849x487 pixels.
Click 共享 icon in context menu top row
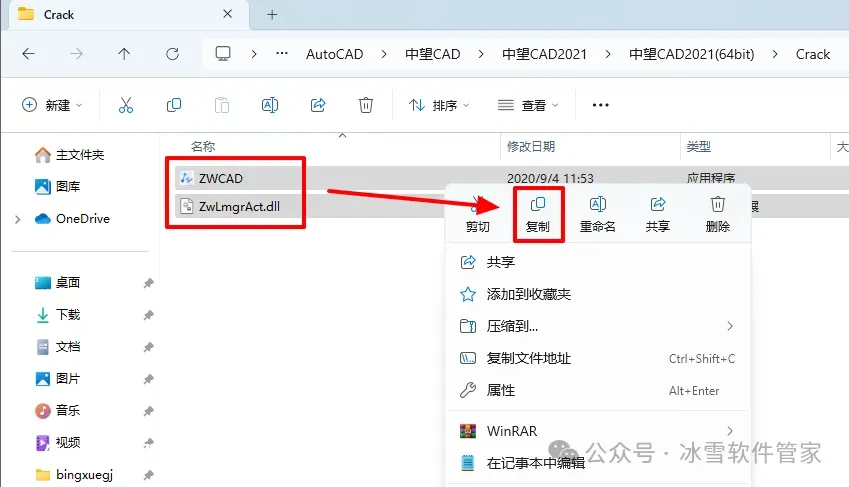pos(658,215)
